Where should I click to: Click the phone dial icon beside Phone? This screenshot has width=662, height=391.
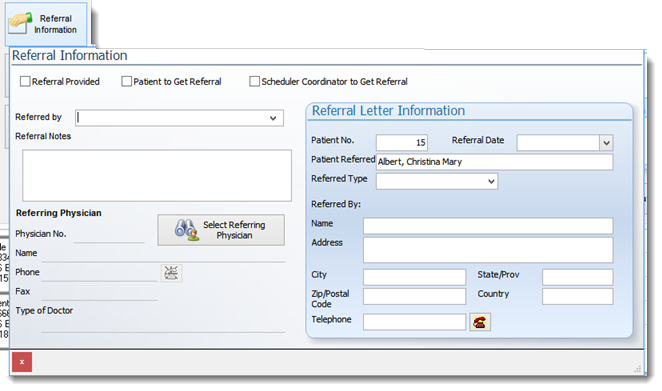coord(171,273)
